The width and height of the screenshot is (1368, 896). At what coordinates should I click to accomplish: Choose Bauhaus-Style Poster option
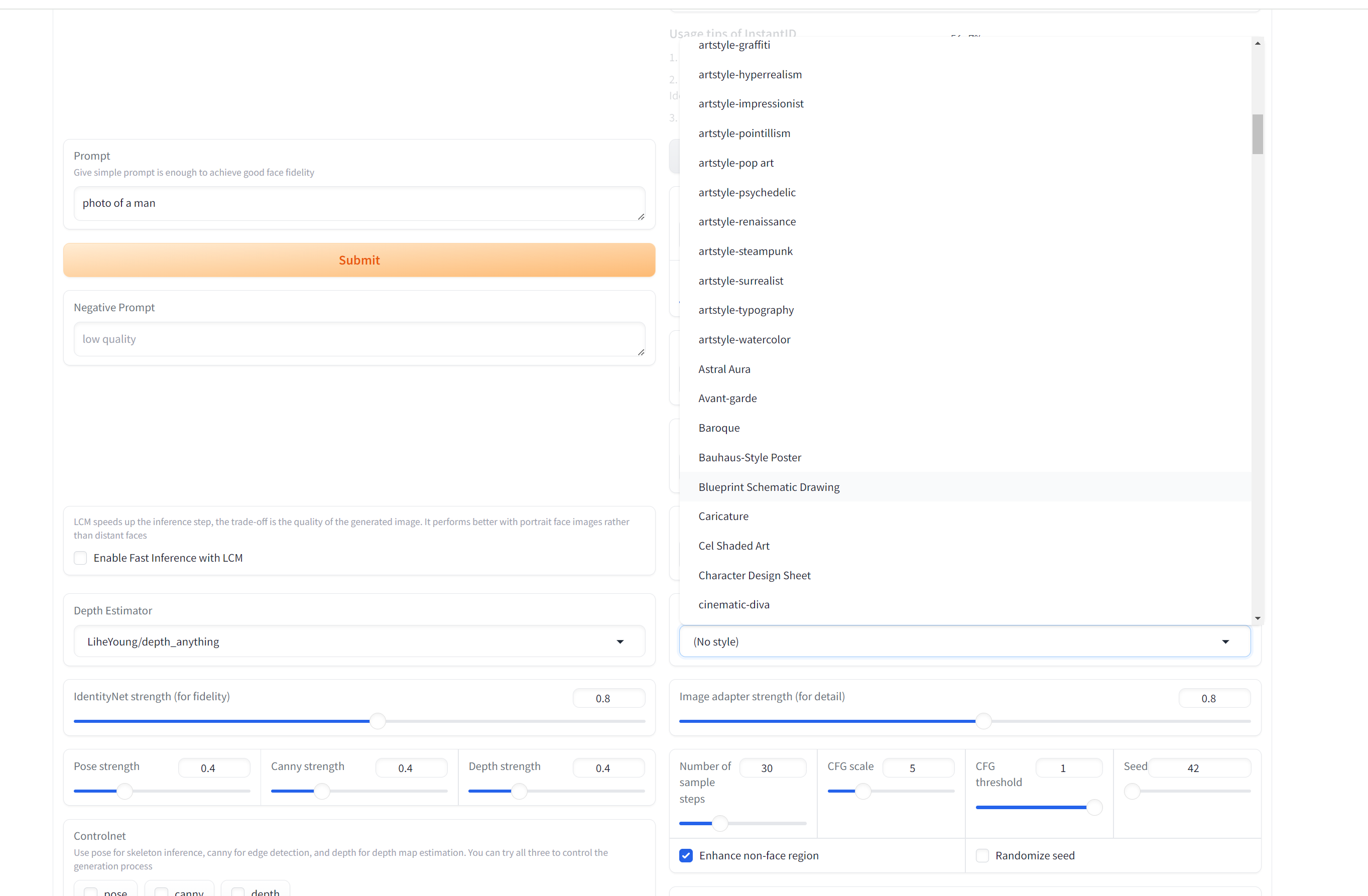point(750,457)
